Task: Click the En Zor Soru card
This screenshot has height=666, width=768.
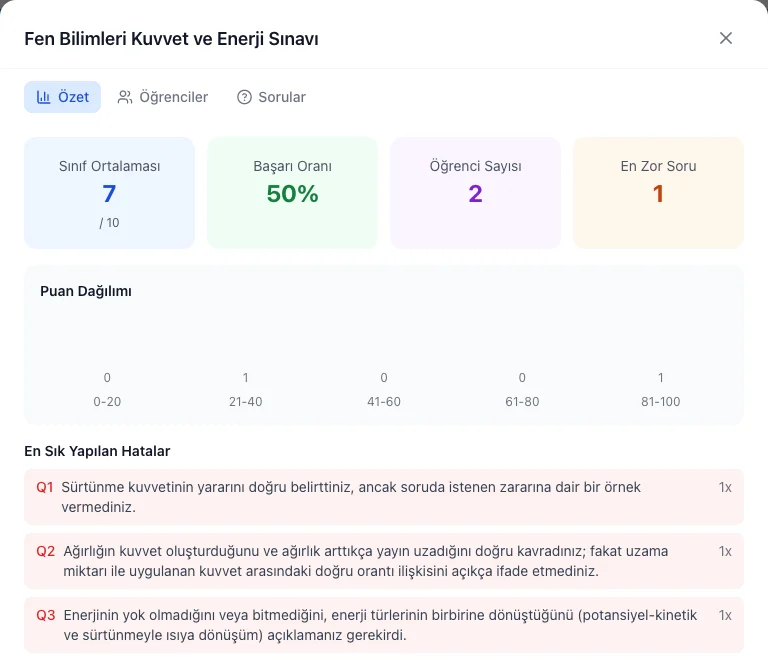Action: [658, 193]
